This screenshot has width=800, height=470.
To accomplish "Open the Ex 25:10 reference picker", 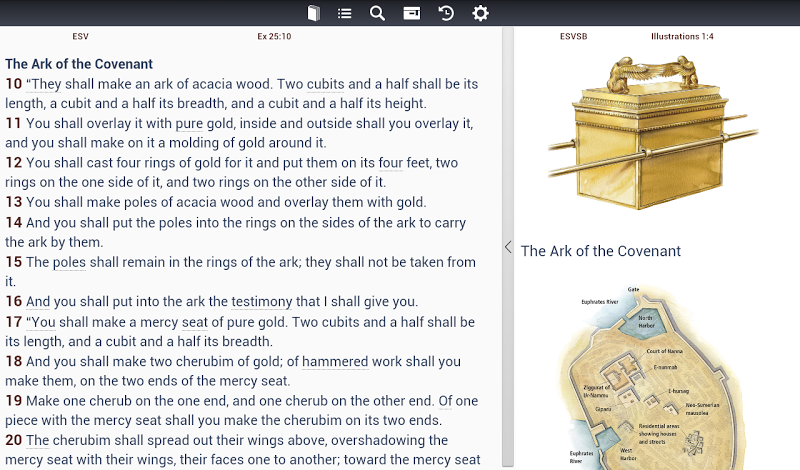I will [x=274, y=36].
